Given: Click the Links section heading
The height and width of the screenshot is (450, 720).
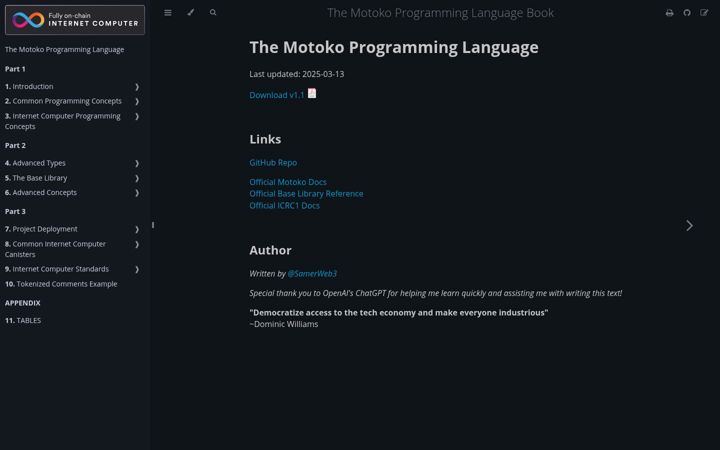Looking at the screenshot, I should (265, 139).
